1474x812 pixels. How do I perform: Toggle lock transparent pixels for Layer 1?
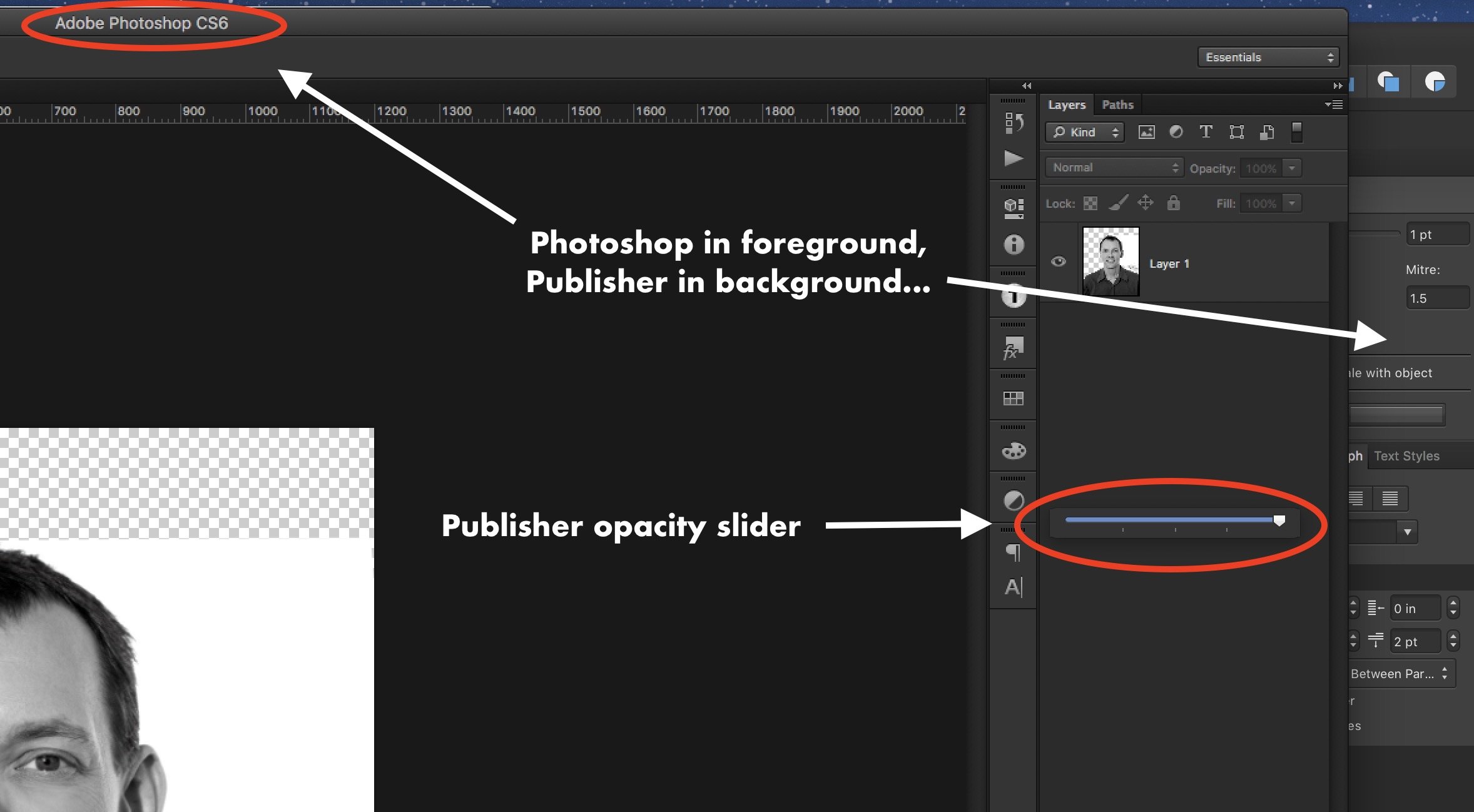[x=1090, y=203]
